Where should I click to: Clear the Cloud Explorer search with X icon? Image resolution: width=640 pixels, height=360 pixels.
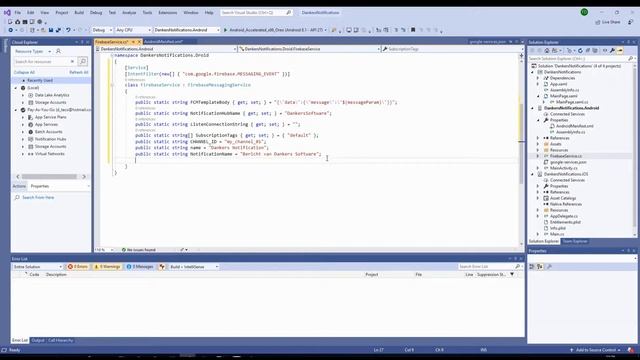(72, 61)
